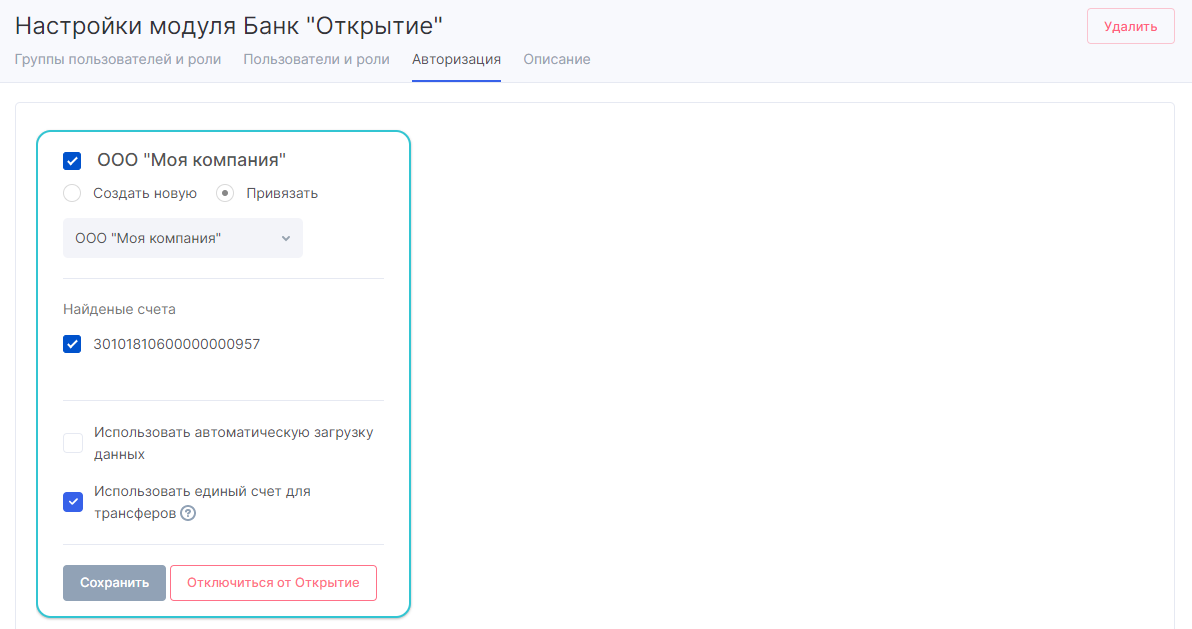Viewport: 1192px width, 629px height.
Task: Open the ООО "Моя компания" company dropdown
Action: click(182, 238)
